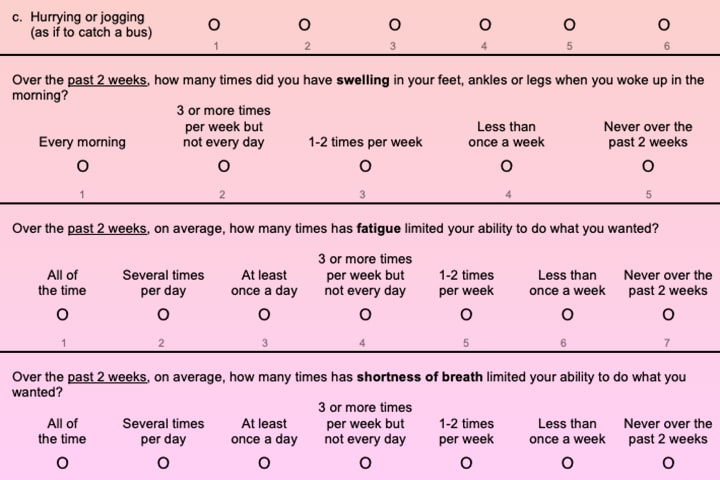Pick '3 or more times per week' fatigue
720x480 pixels.
pyautogui.click(x=365, y=315)
